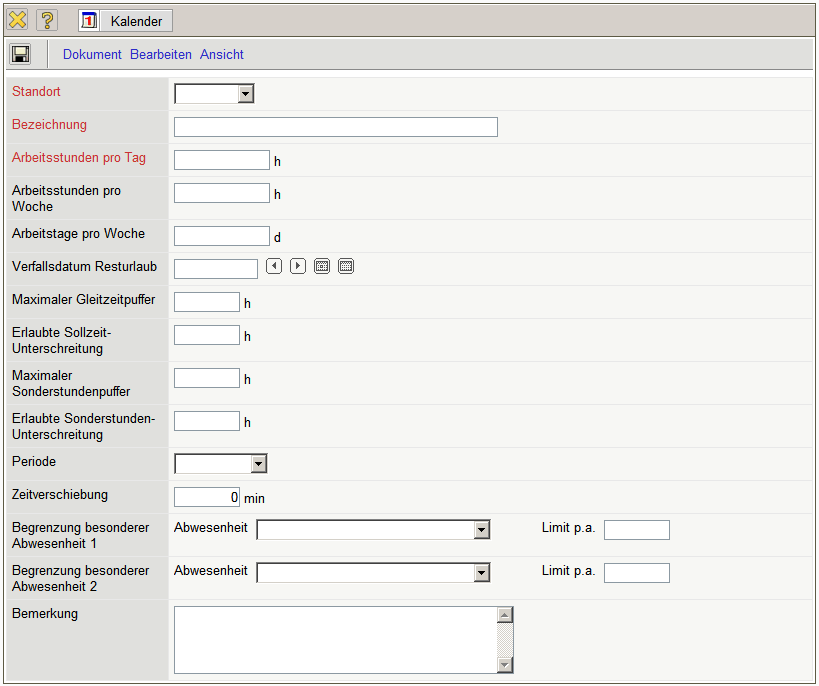The width and height of the screenshot is (819, 686).
Task: Open Abwesenheit dropdown for Abwesenheit 1
Action: [482, 530]
